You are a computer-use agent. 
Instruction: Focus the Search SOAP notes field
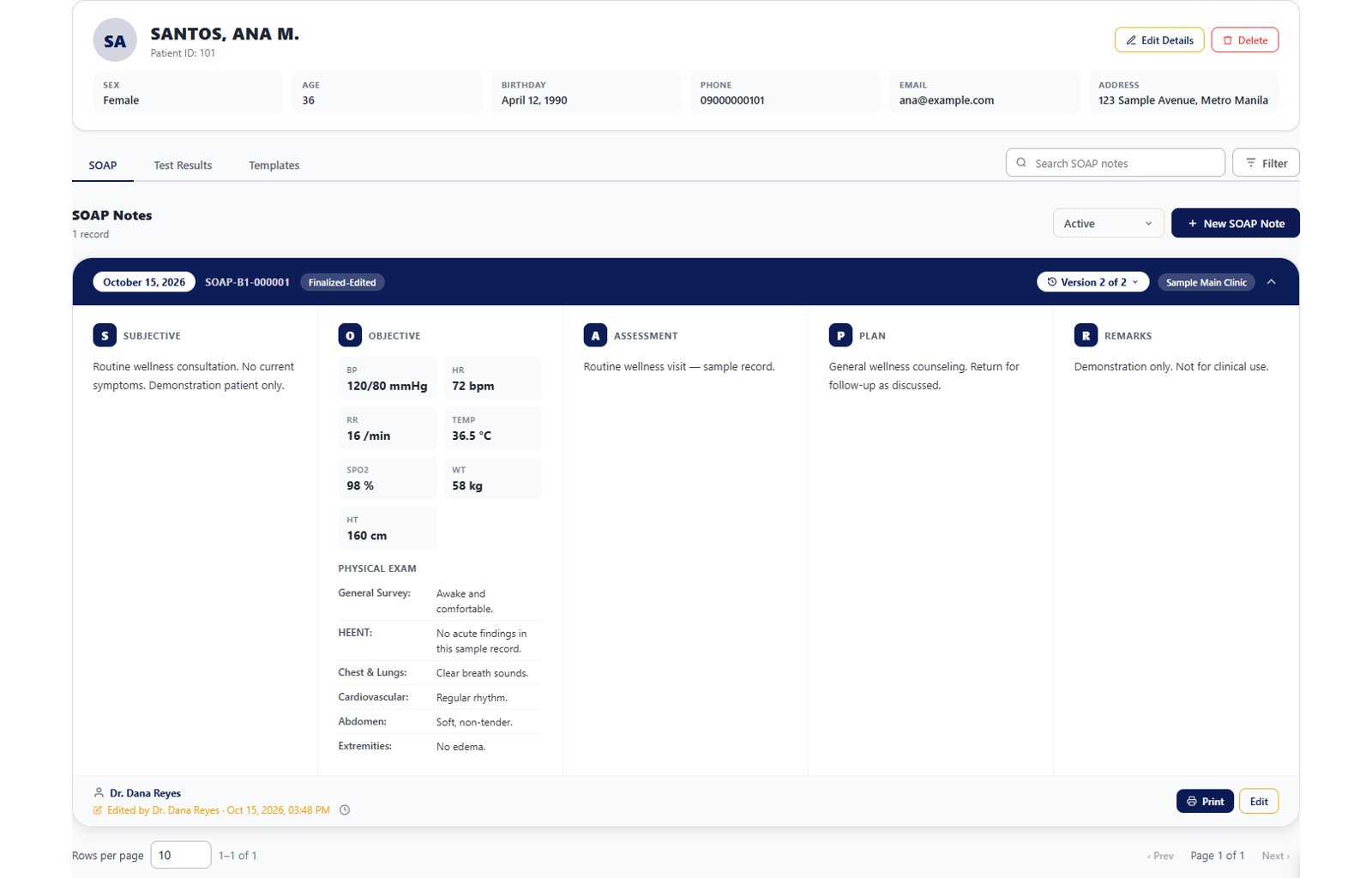[x=1115, y=163]
